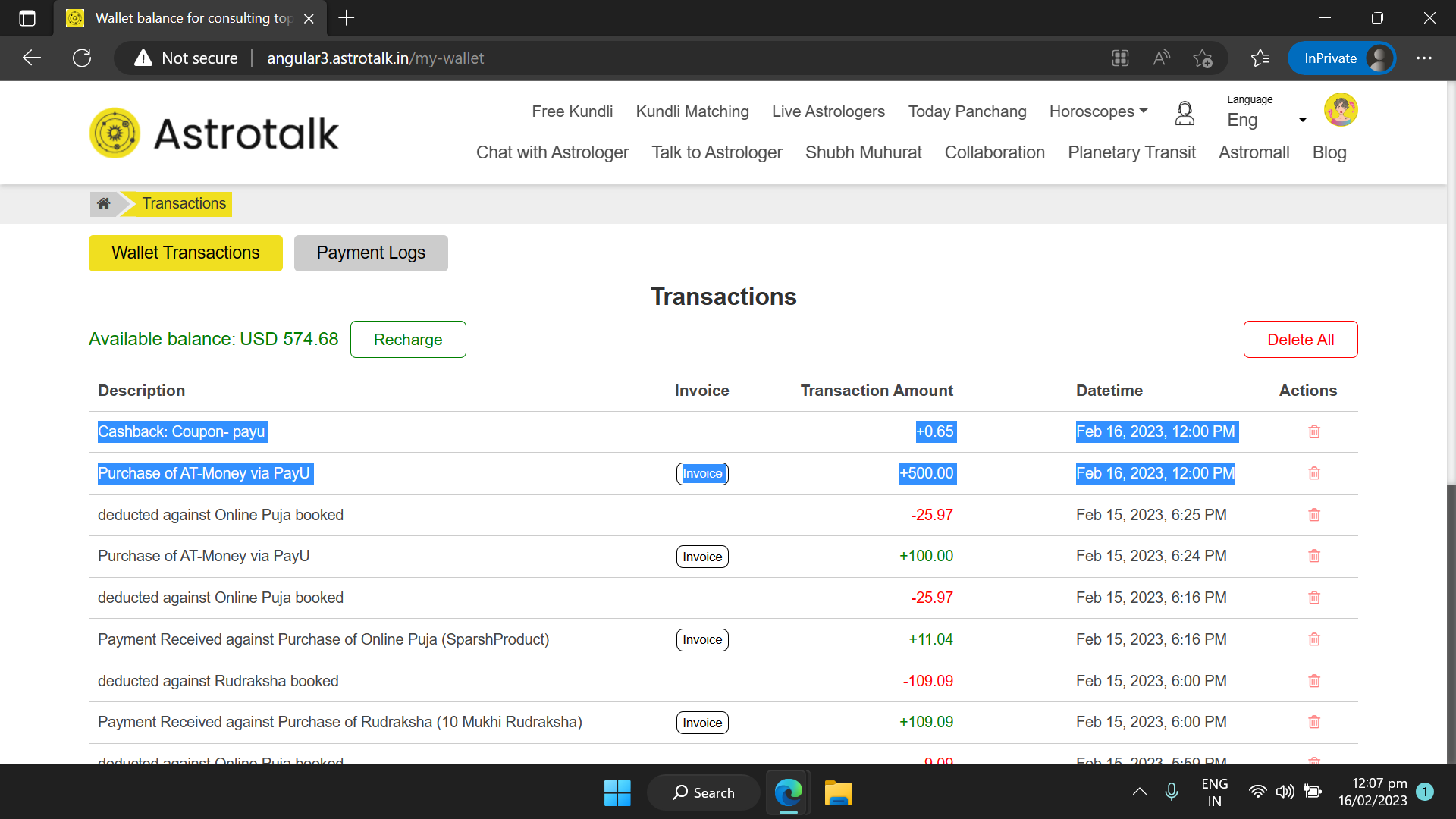Click the home breadcrumb icon
This screenshot has height=819, width=1456.
pyautogui.click(x=104, y=203)
